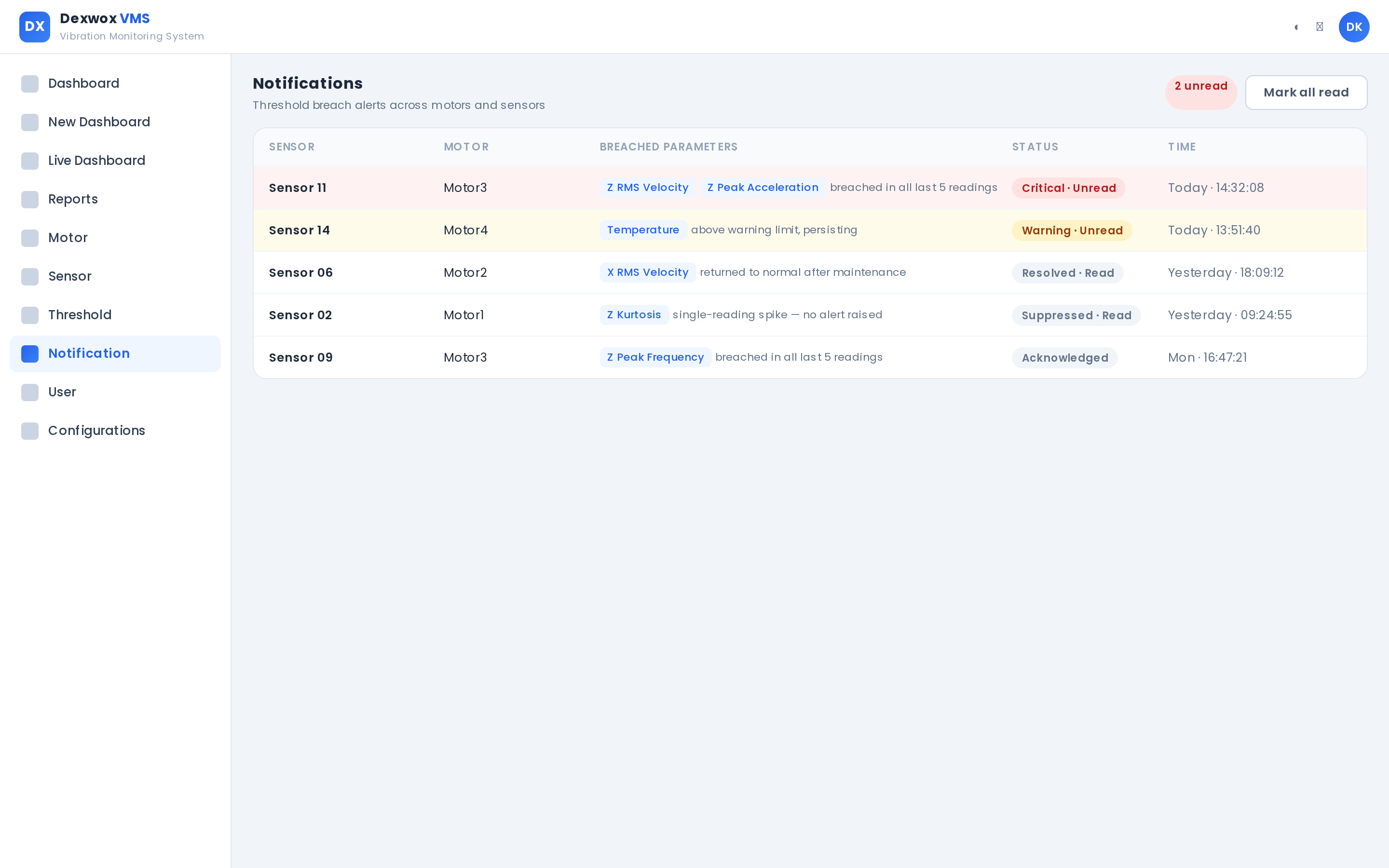Click the Yesterday · 18:09:12 timestamp
1389x868 pixels.
point(1226,272)
